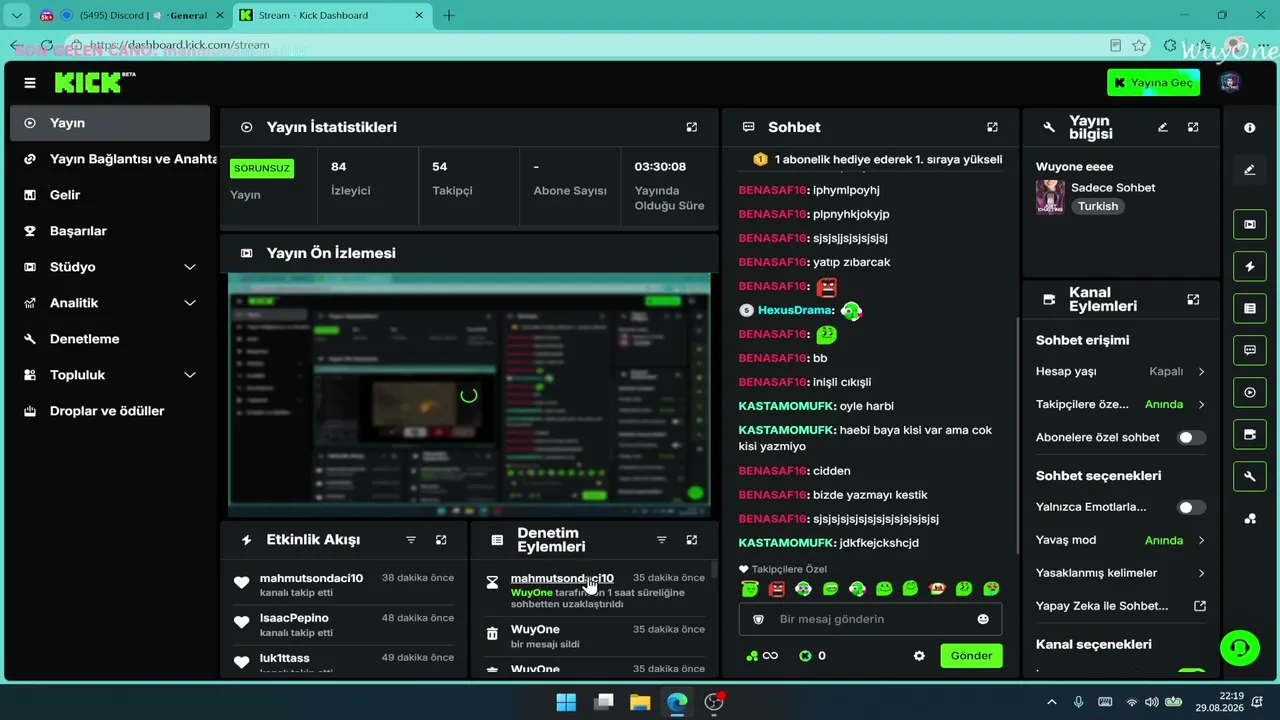The width and height of the screenshot is (1280, 720).
Task: Expand the Yayın İstatistikleri panel to fullscreen
Action: pyautogui.click(x=691, y=127)
